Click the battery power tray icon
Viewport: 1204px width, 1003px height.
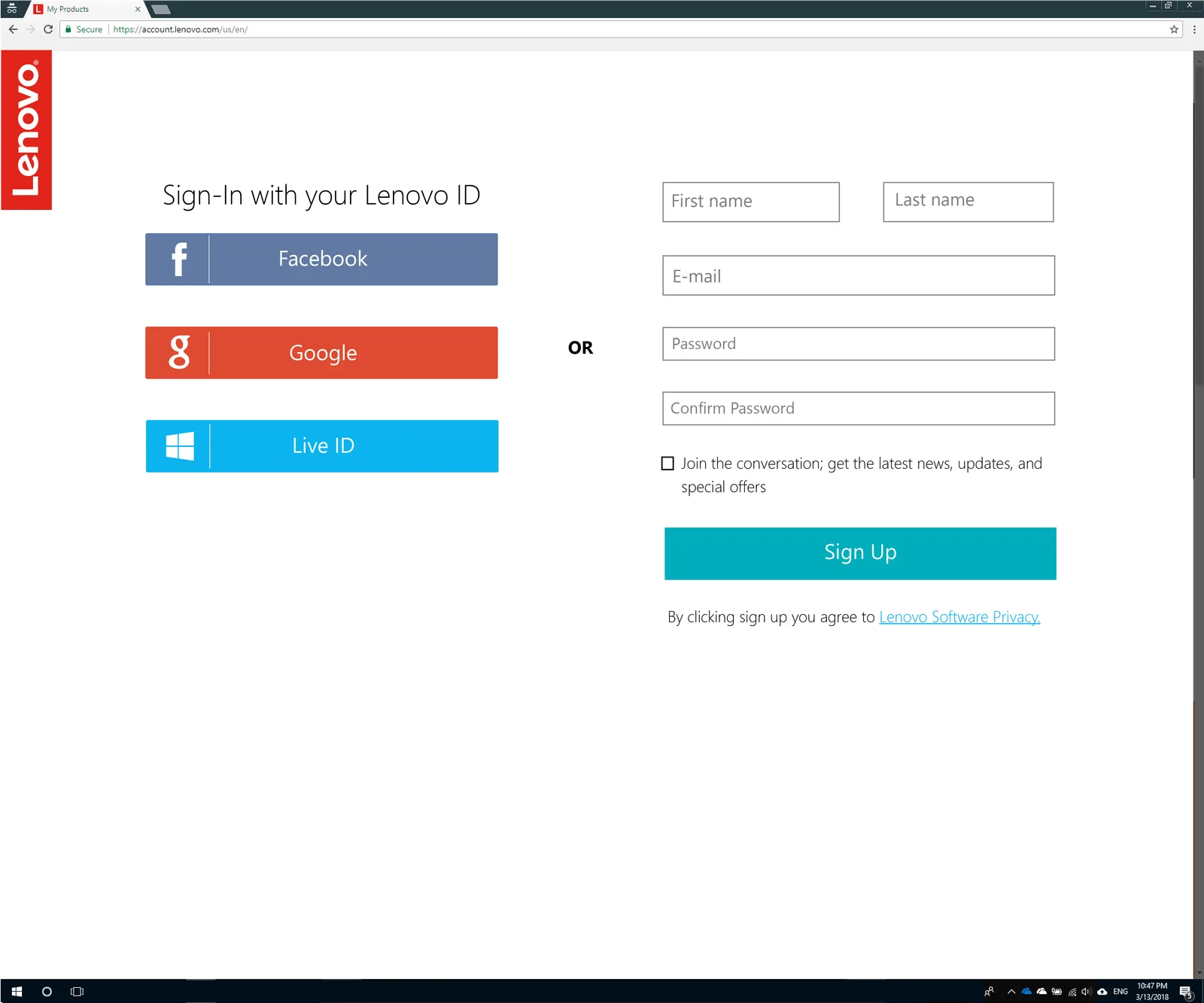(1057, 992)
